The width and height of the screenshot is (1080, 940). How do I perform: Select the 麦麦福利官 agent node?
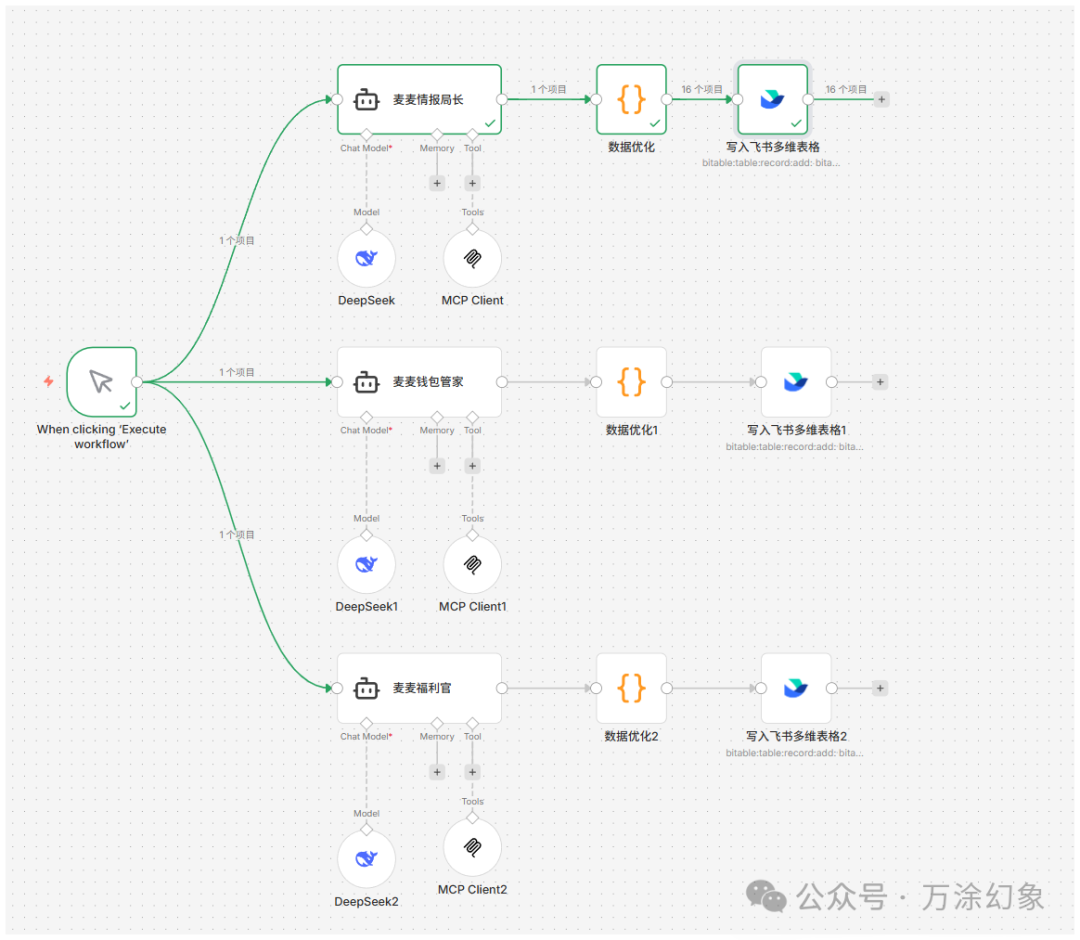419,688
